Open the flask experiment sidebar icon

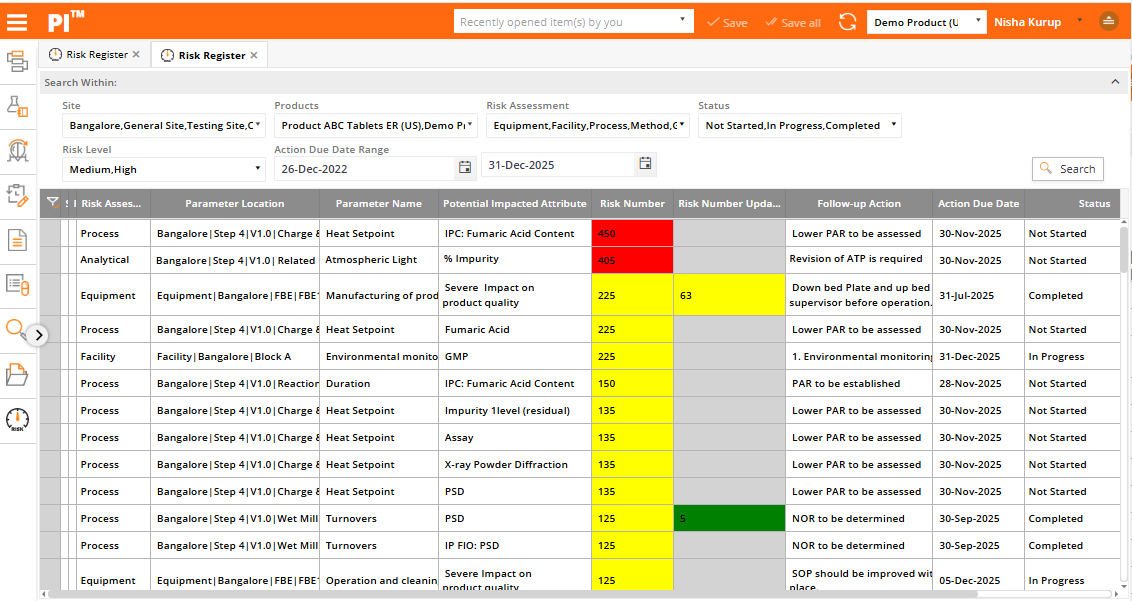tap(17, 106)
